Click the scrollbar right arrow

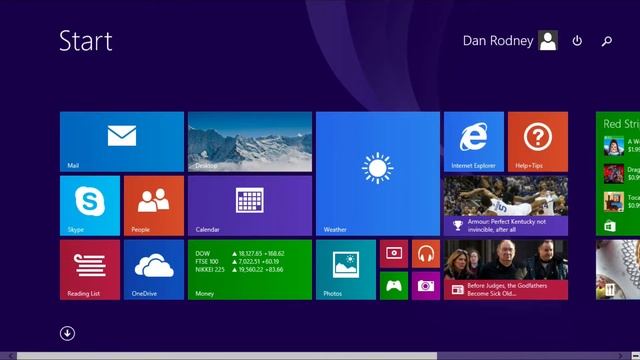coord(621,356)
